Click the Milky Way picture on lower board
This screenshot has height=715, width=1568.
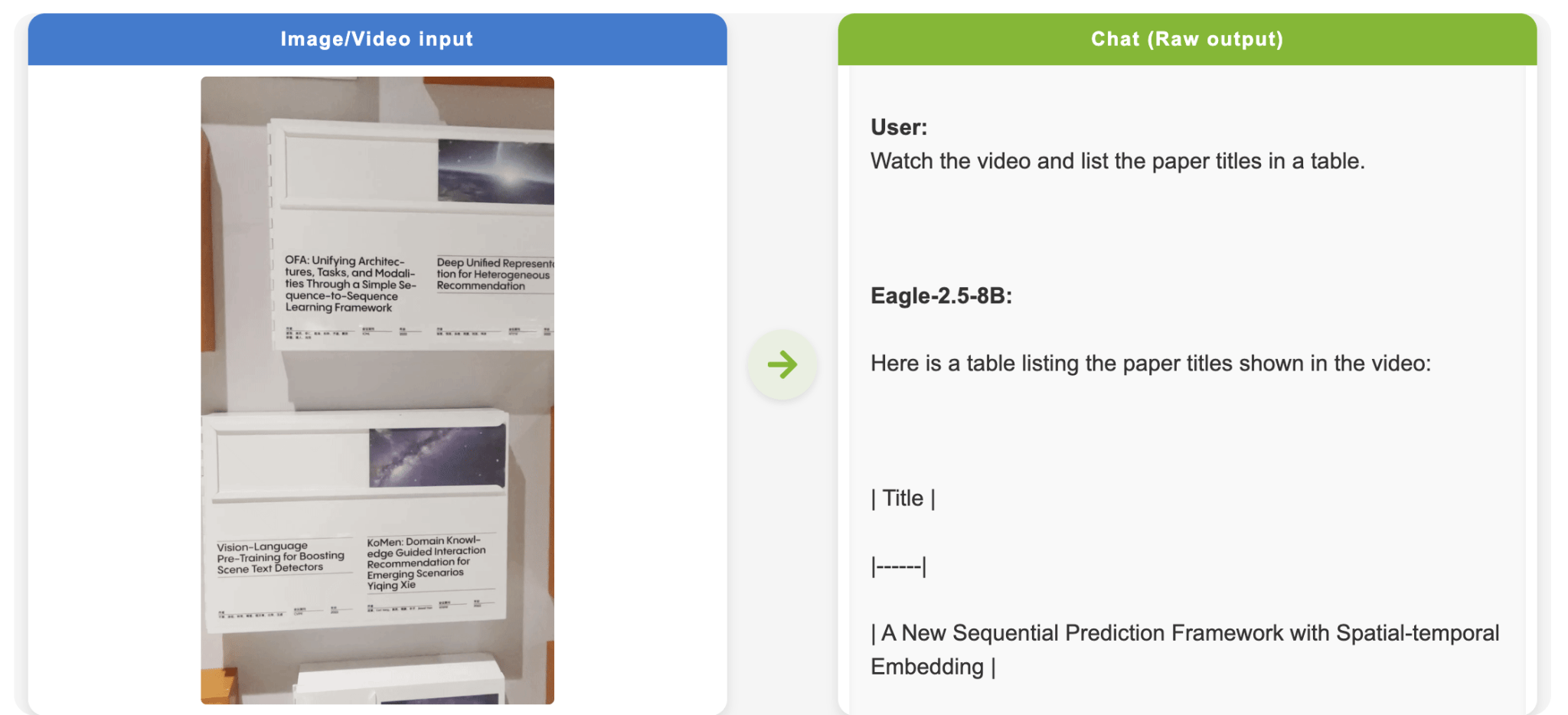pos(436,457)
